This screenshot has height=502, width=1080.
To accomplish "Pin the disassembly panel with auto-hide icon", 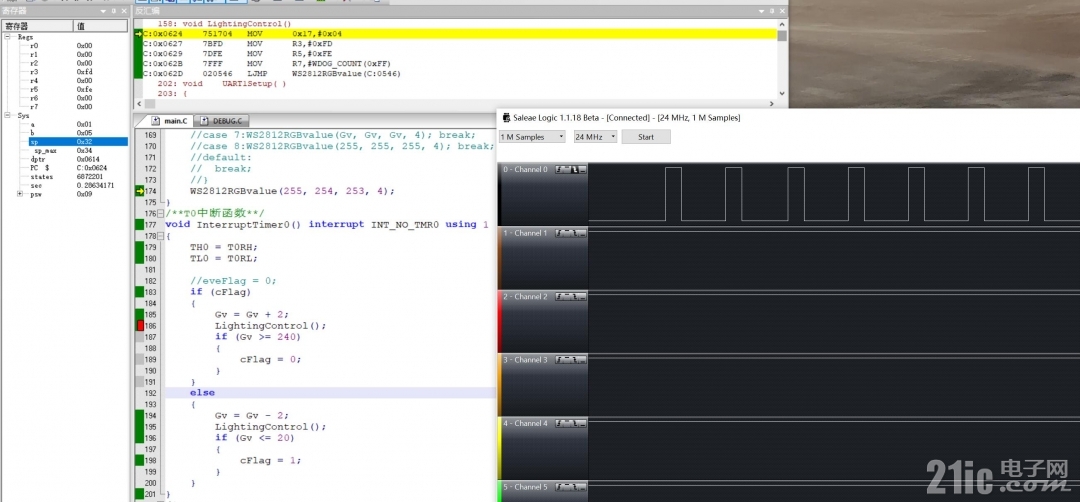I will click(771, 10).
